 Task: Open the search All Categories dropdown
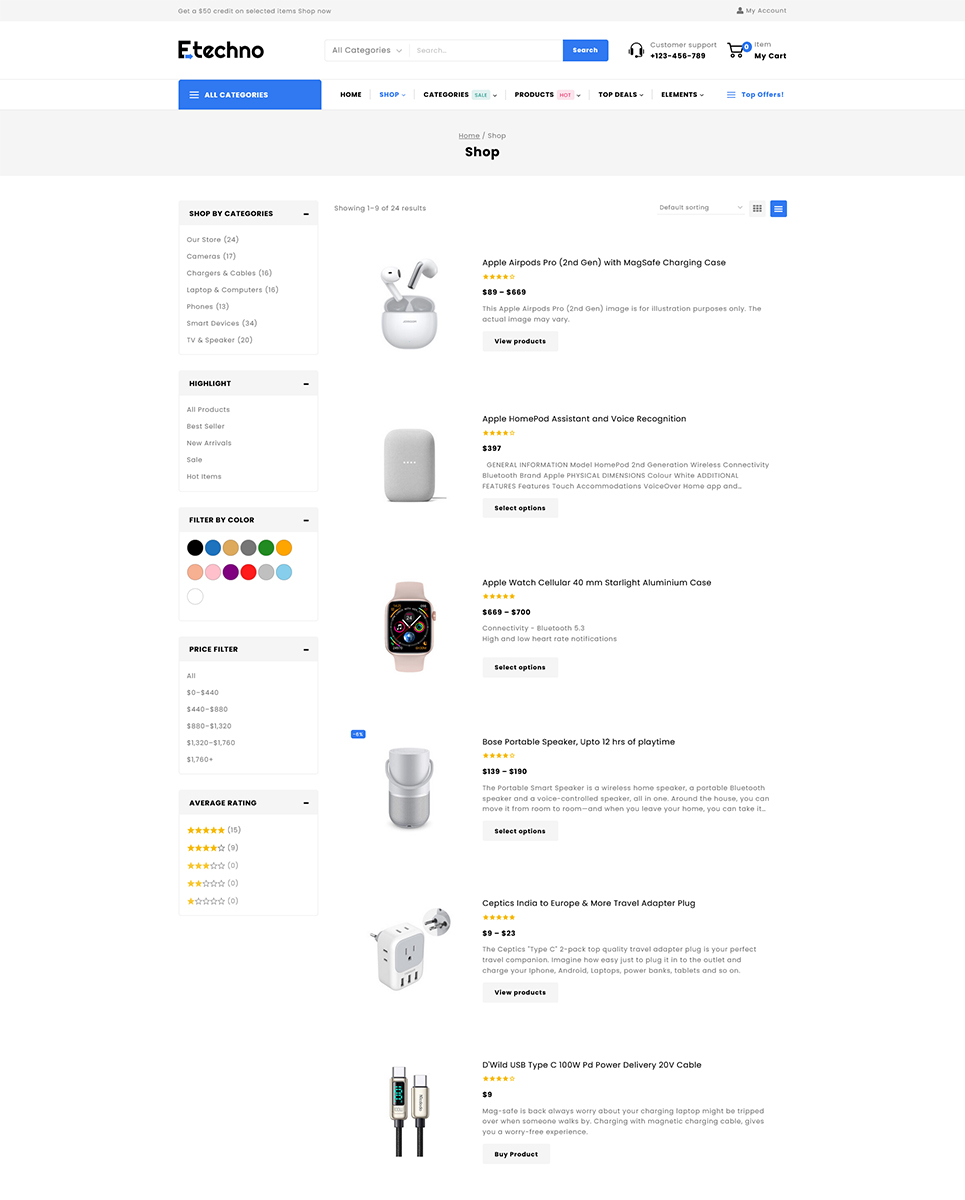367,50
